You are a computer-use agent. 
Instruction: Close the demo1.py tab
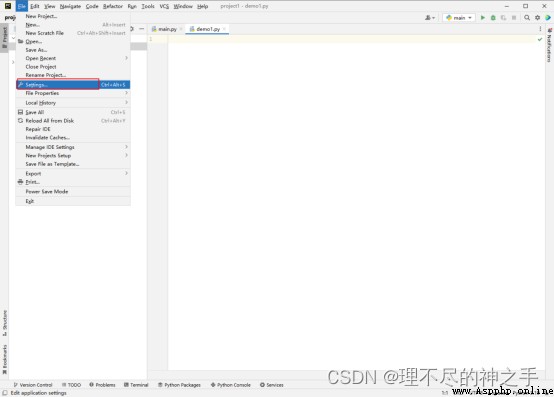pyautogui.click(x=224, y=29)
